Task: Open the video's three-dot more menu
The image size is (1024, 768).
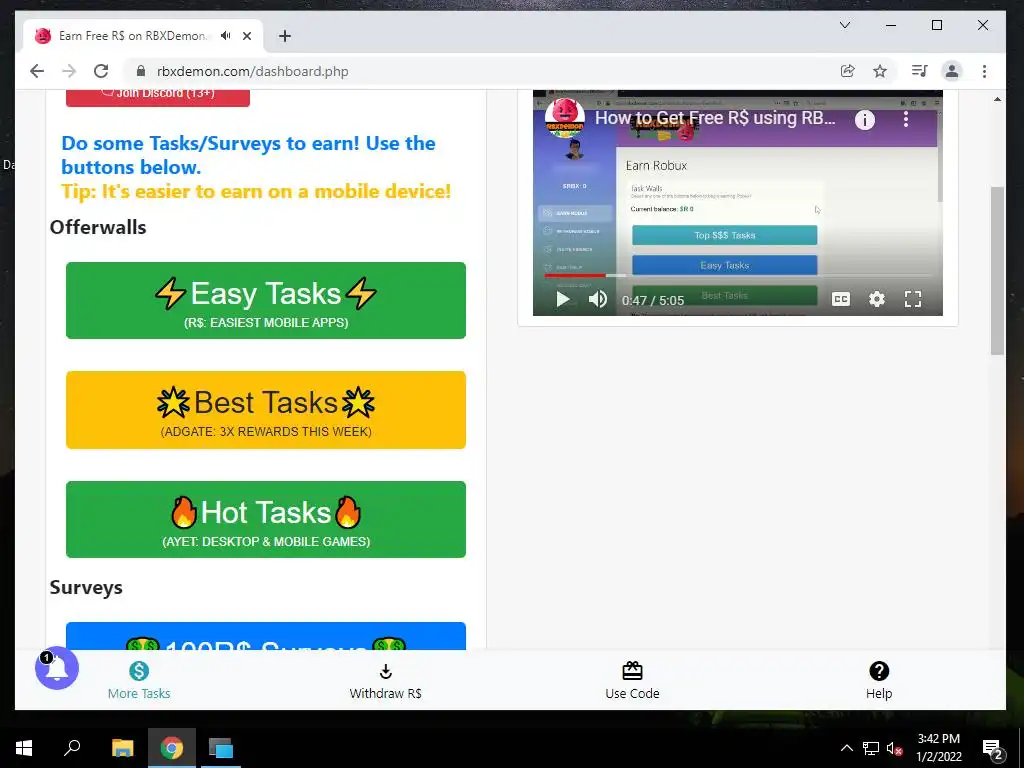Action: 906,119
